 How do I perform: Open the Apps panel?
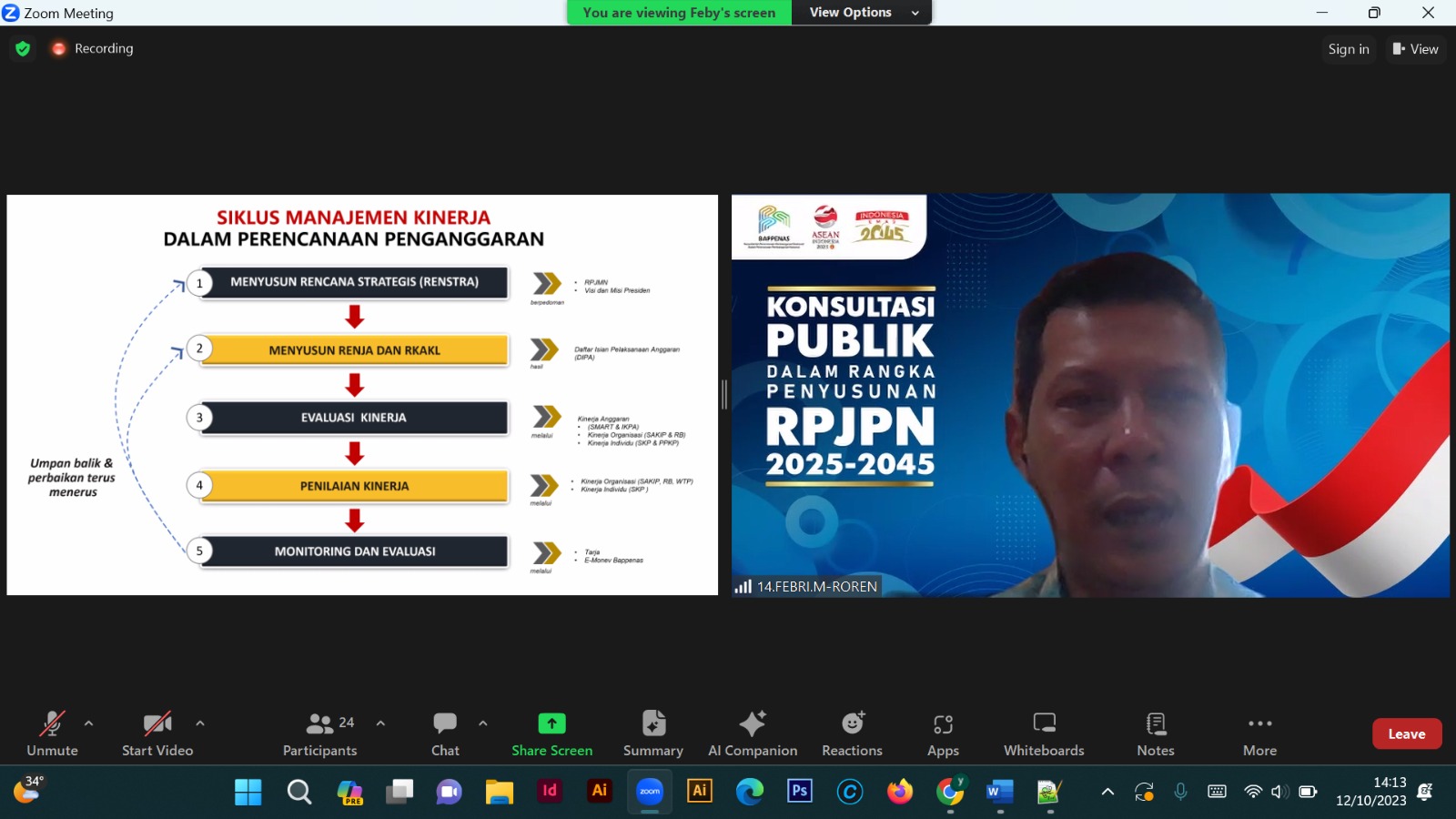pos(943,733)
